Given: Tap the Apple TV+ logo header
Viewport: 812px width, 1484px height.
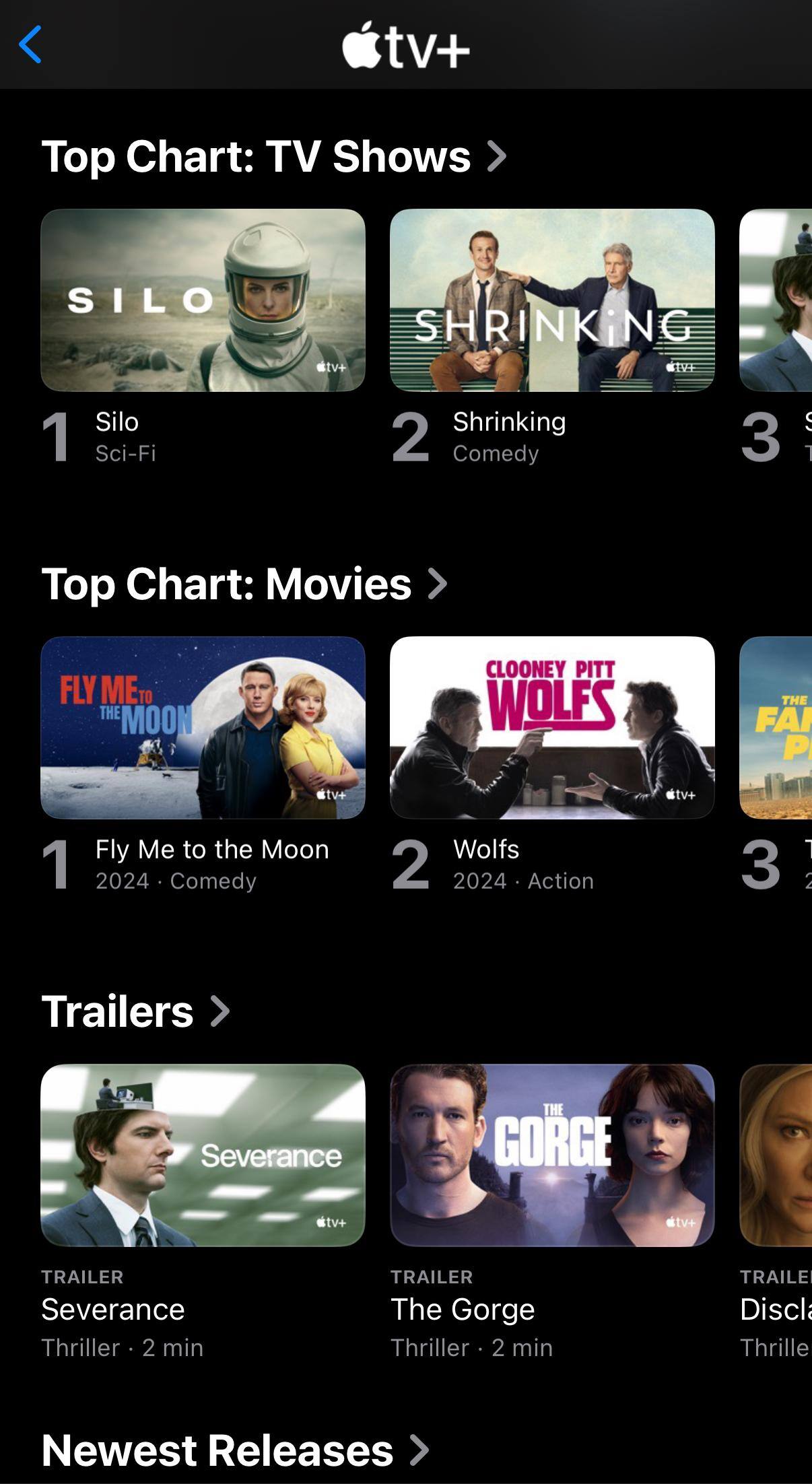Looking at the screenshot, I should tap(405, 45).
